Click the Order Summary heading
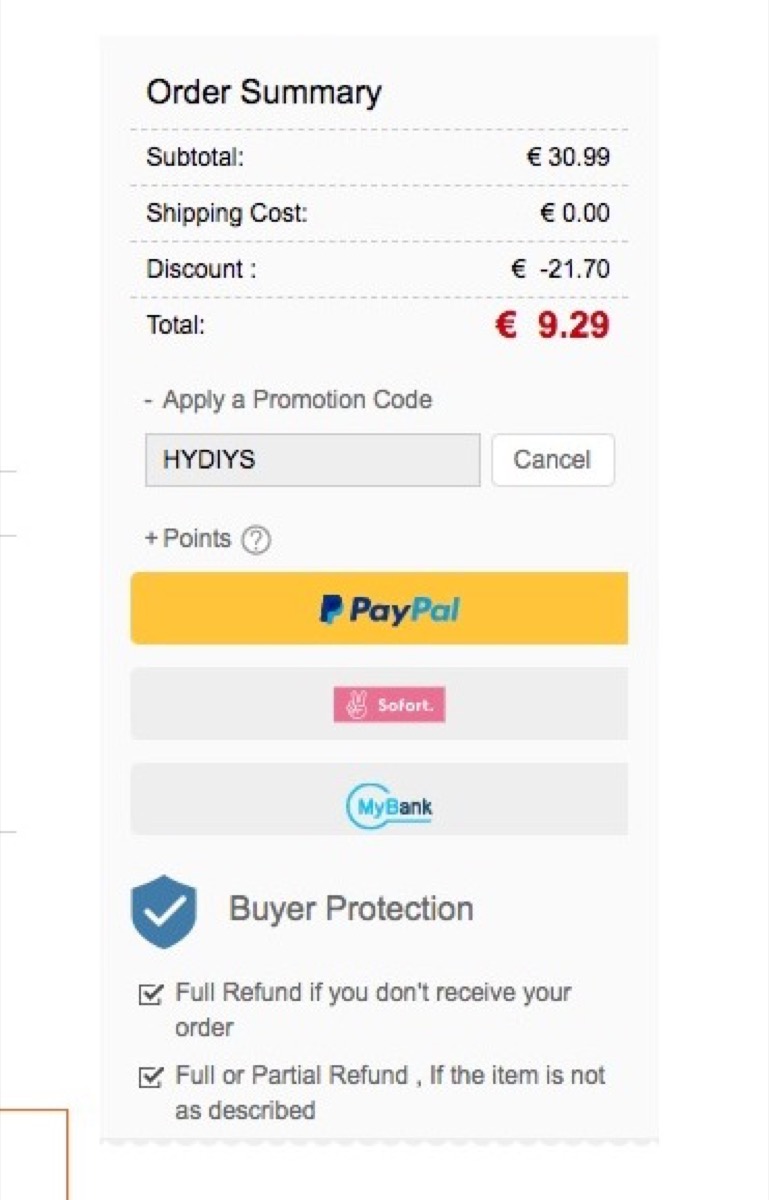 (264, 93)
